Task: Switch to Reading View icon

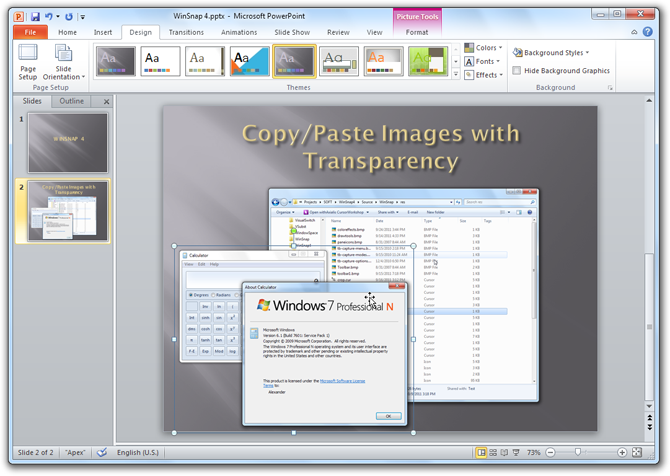Action: pos(504,452)
